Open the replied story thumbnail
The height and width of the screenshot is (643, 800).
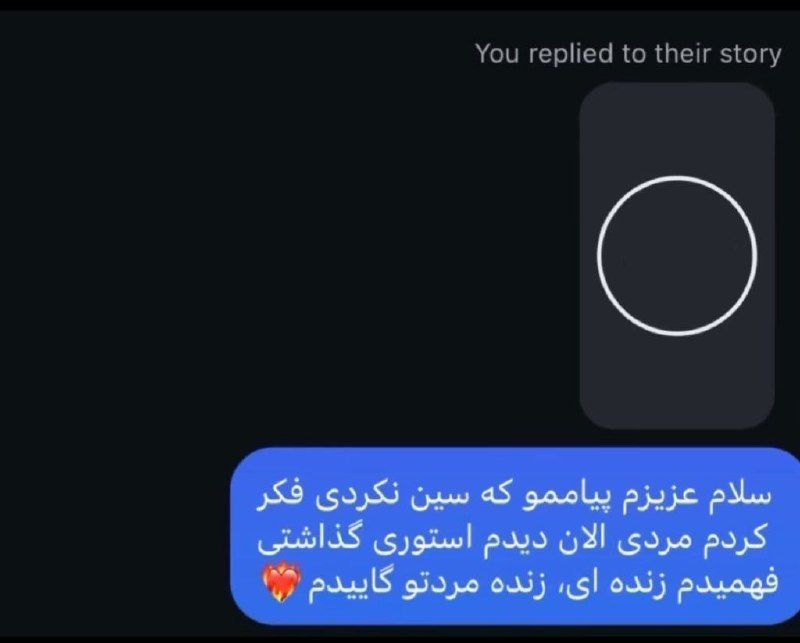tap(677, 256)
